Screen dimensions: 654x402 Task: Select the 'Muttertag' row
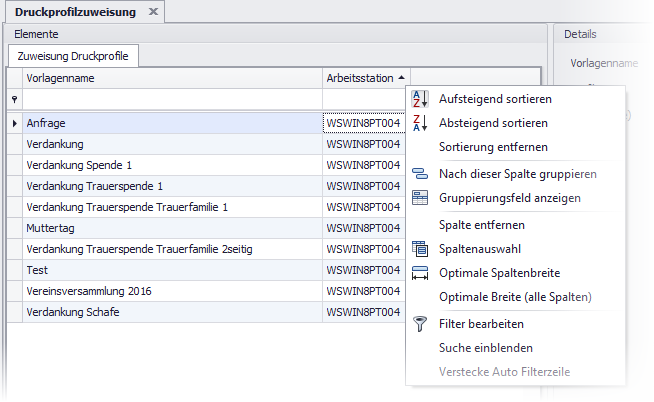(x=170, y=227)
